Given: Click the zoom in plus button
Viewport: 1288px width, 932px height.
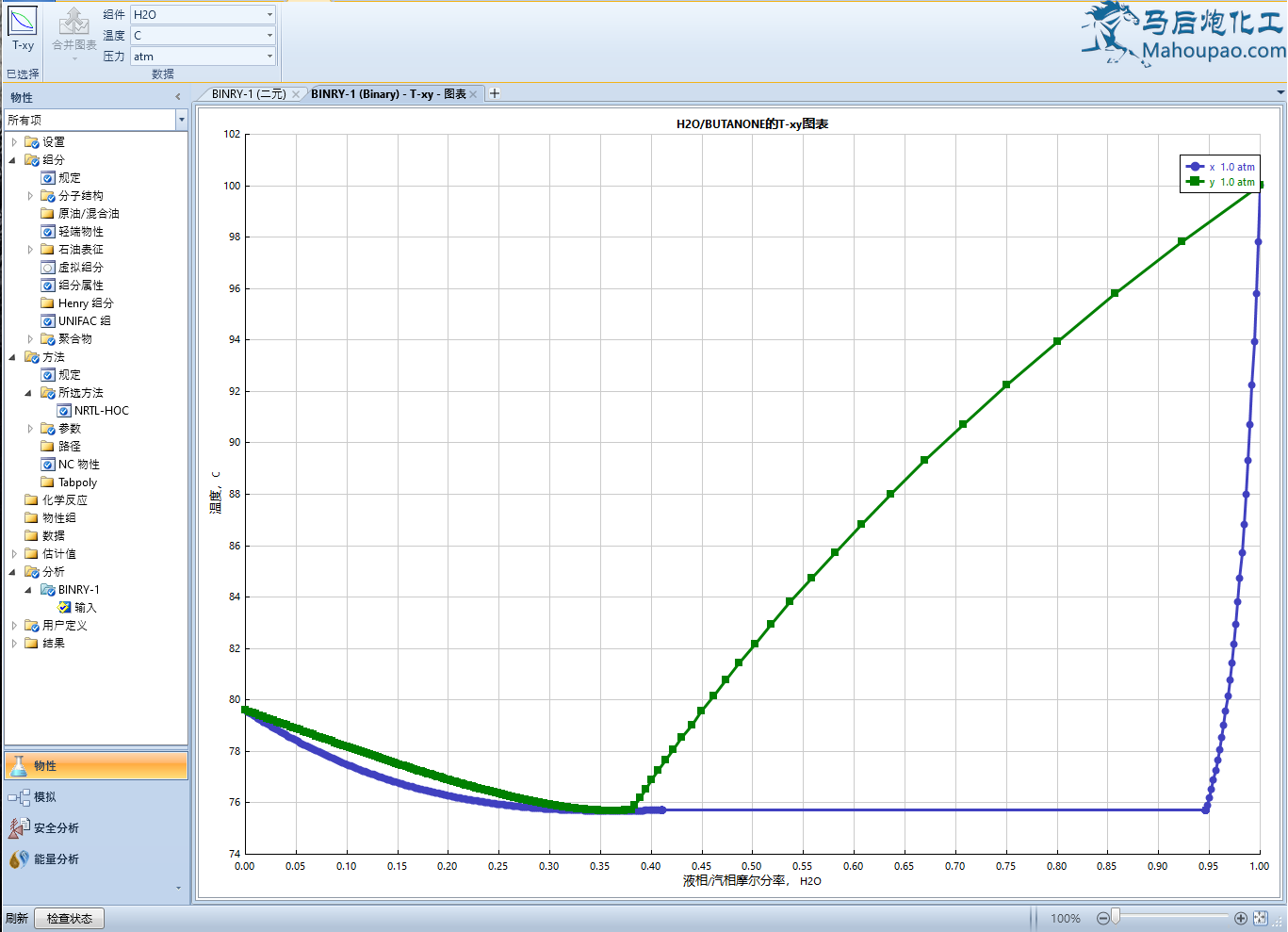Looking at the screenshot, I should click(1241, 919).
